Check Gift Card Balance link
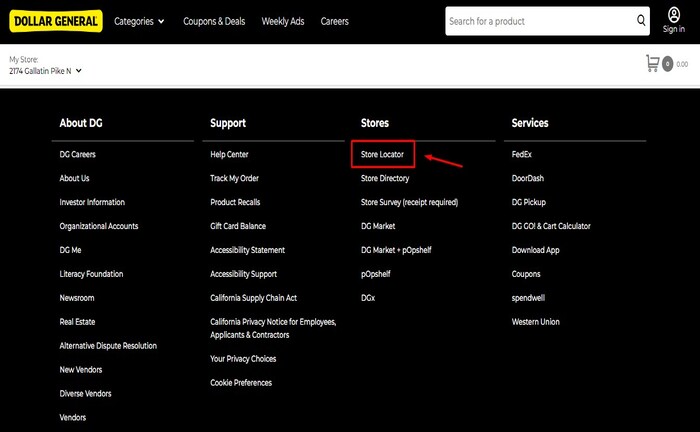Image resolution: width=700 pixels, height=432 pixels. [x=238, y=226]
